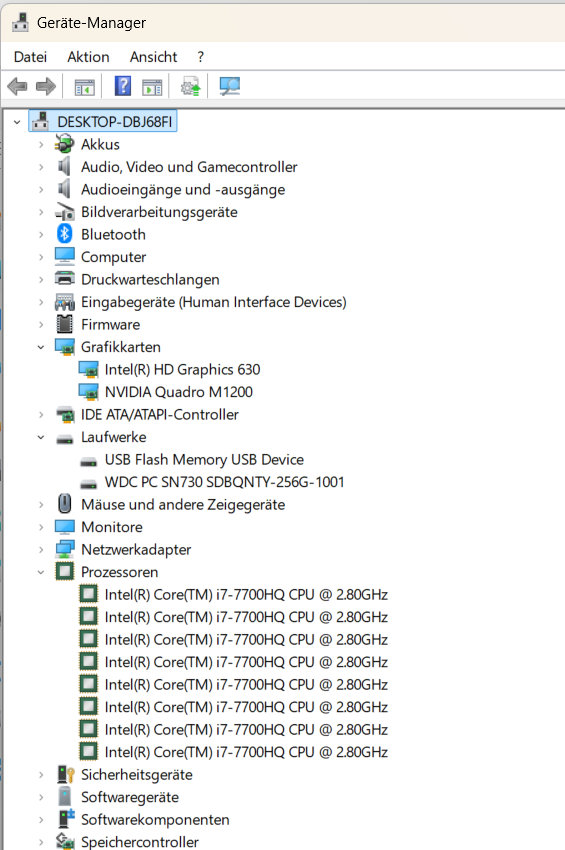This screenshot has height=850, width=565.
Task: Click the Netzwerkadapter icon
Action: click(65, 549)
